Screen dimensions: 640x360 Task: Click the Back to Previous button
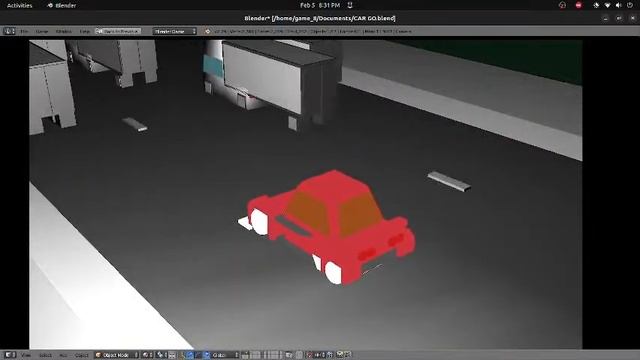click(x=118, y=31)
